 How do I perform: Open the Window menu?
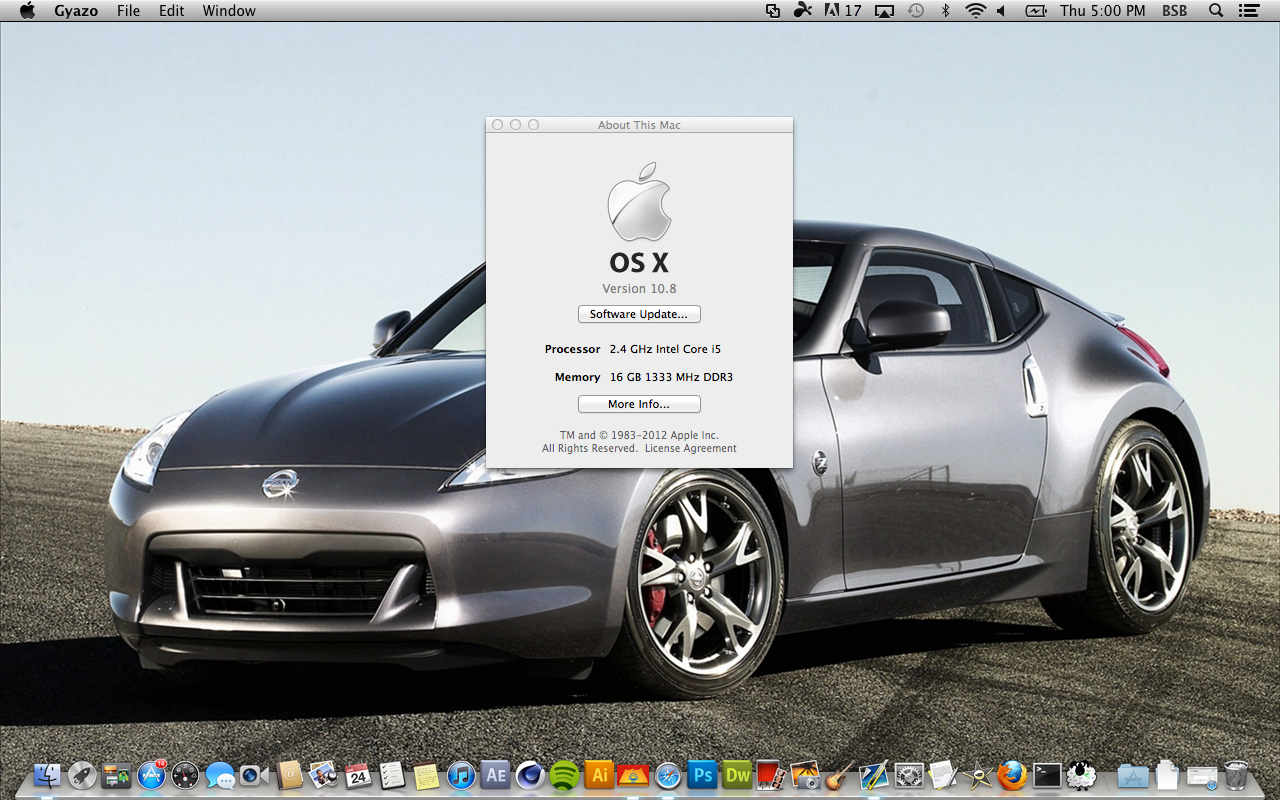click(x=229, y=11)
